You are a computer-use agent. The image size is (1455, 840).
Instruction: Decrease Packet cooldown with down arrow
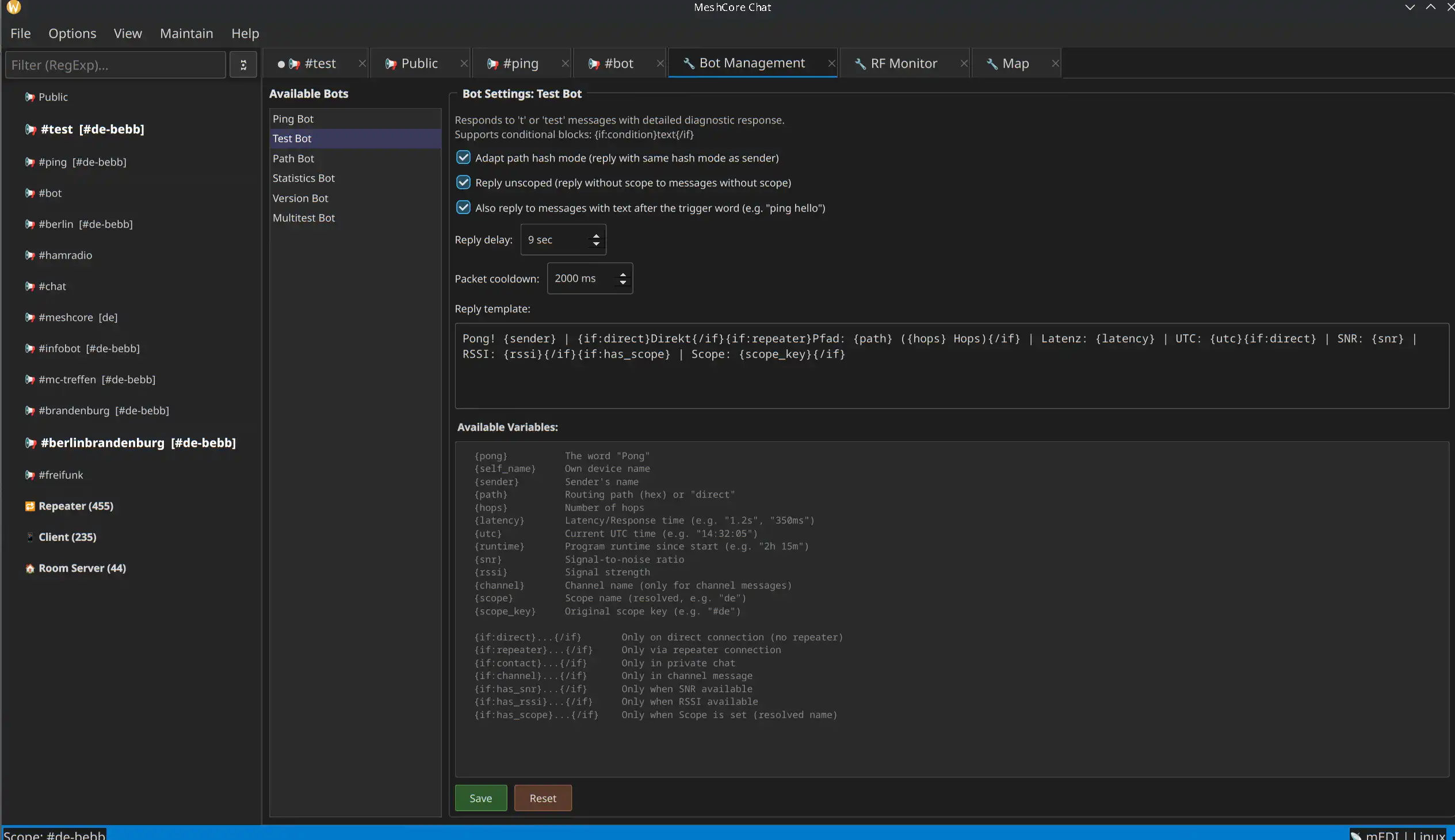click(x=623, y=282)
